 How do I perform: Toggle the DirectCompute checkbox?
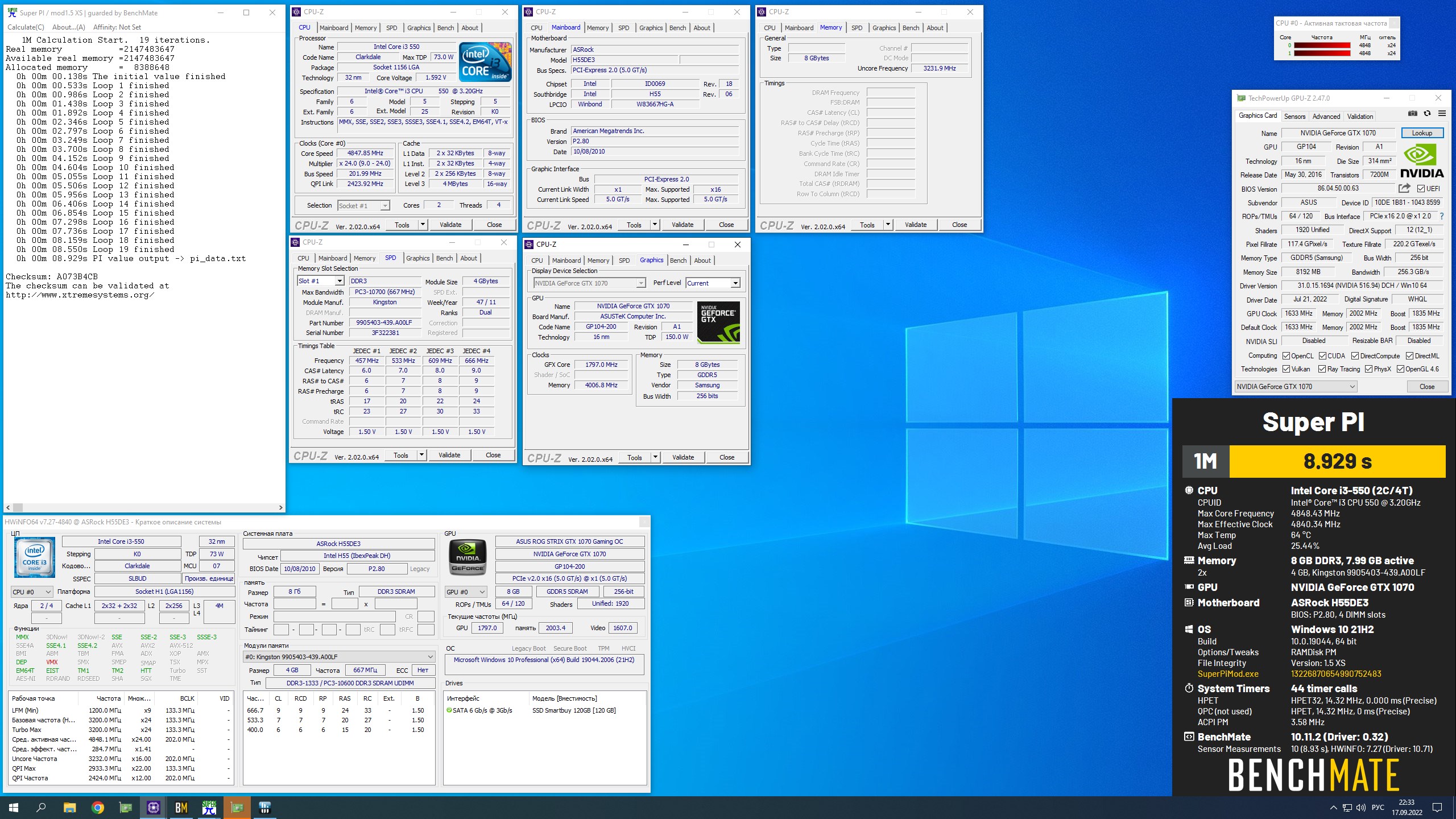tap(1355, 356)
